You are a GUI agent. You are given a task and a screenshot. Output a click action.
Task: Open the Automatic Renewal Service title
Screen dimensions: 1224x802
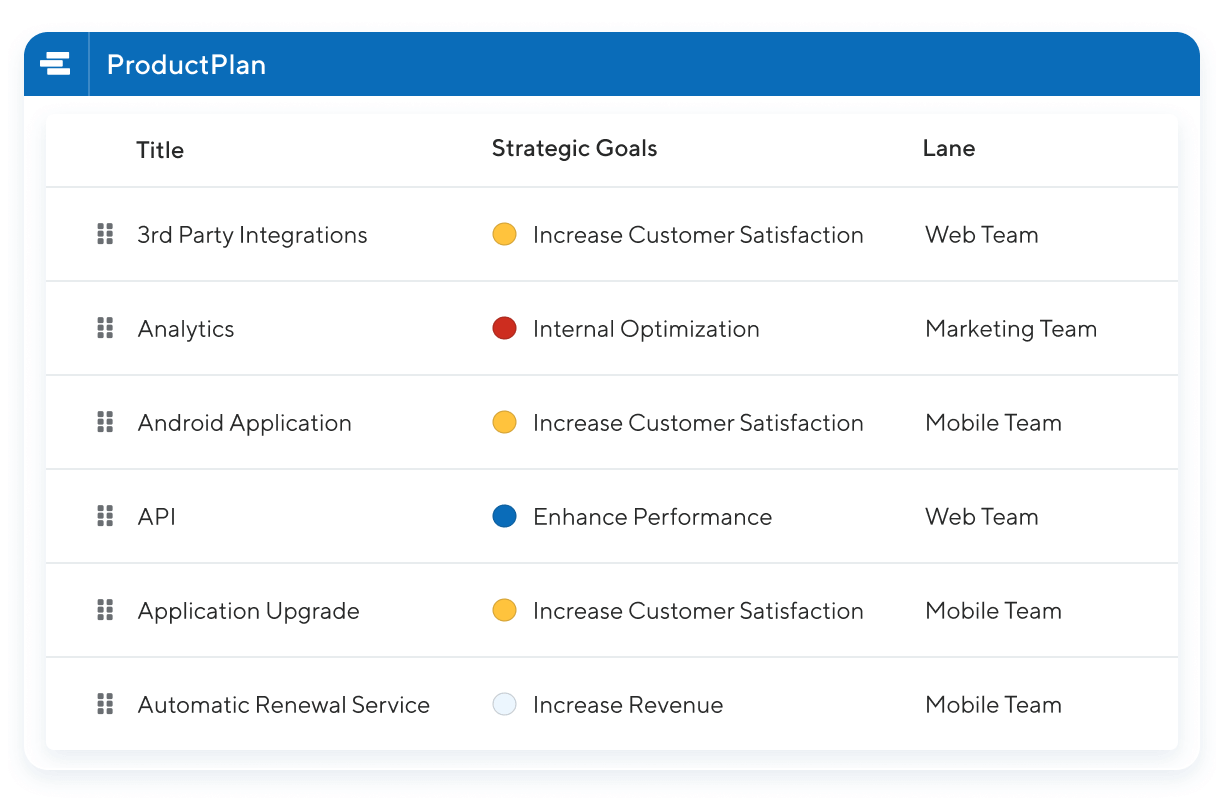(284, 705)
